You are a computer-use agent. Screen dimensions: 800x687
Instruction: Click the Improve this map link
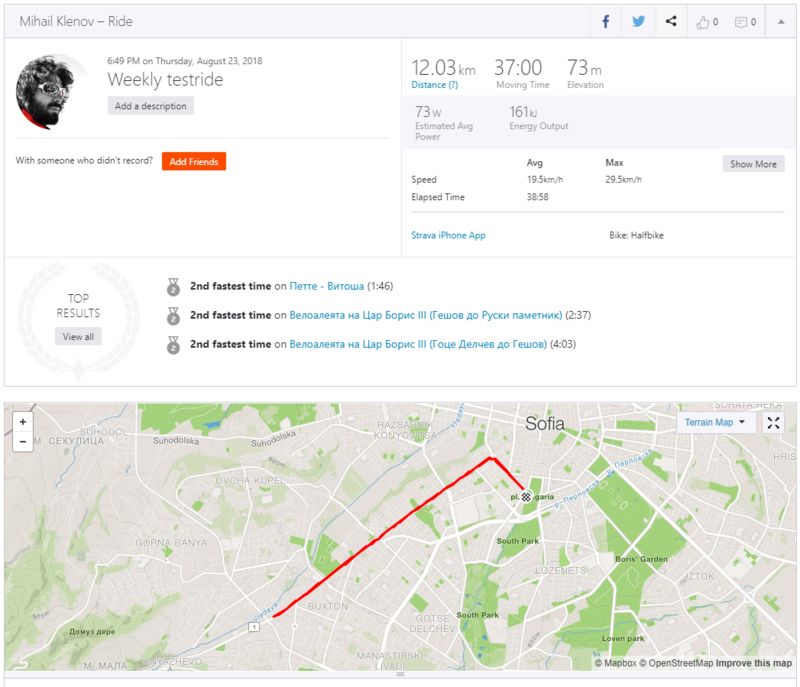[754, 663]
